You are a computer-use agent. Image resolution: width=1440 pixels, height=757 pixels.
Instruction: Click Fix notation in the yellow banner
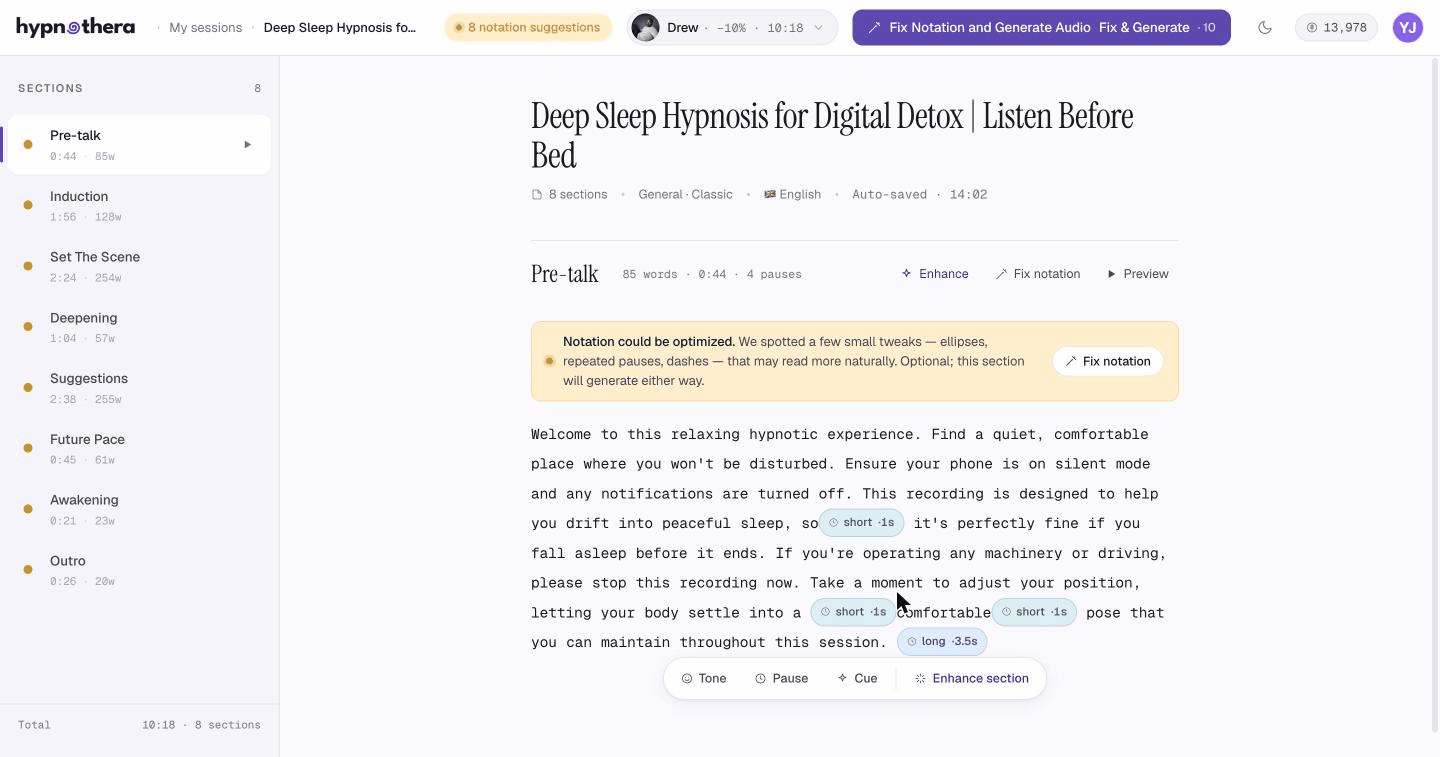1107,361
